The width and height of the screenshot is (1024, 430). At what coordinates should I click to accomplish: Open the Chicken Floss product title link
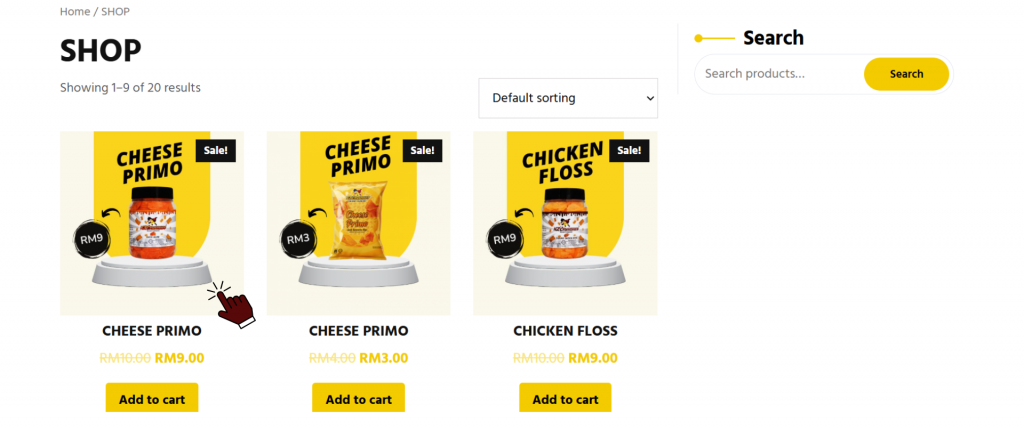pos(565,331)
